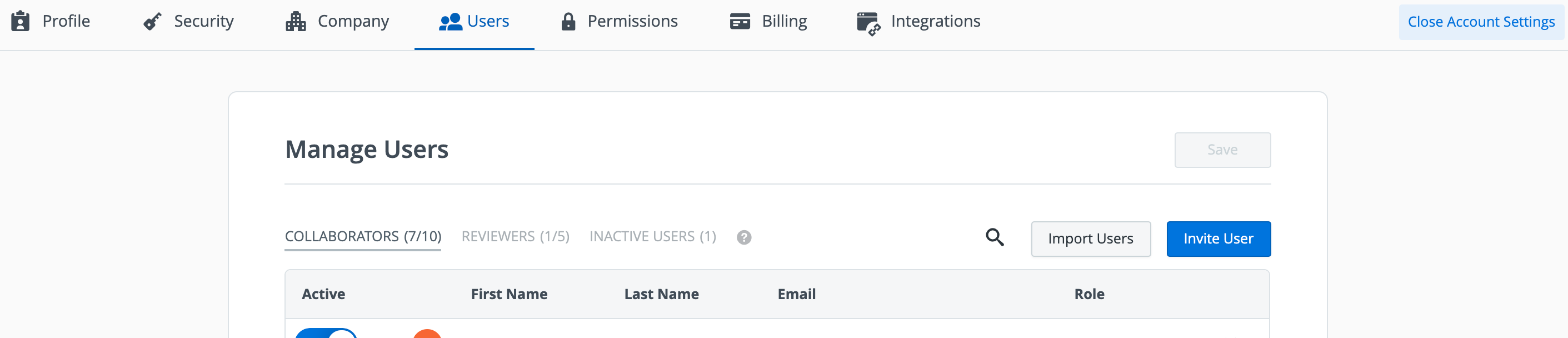The height and width of the screenshot is (338, 1568).
Task: Click the Import Users button
Action: pyautogui.click(x=1090, y=238)
